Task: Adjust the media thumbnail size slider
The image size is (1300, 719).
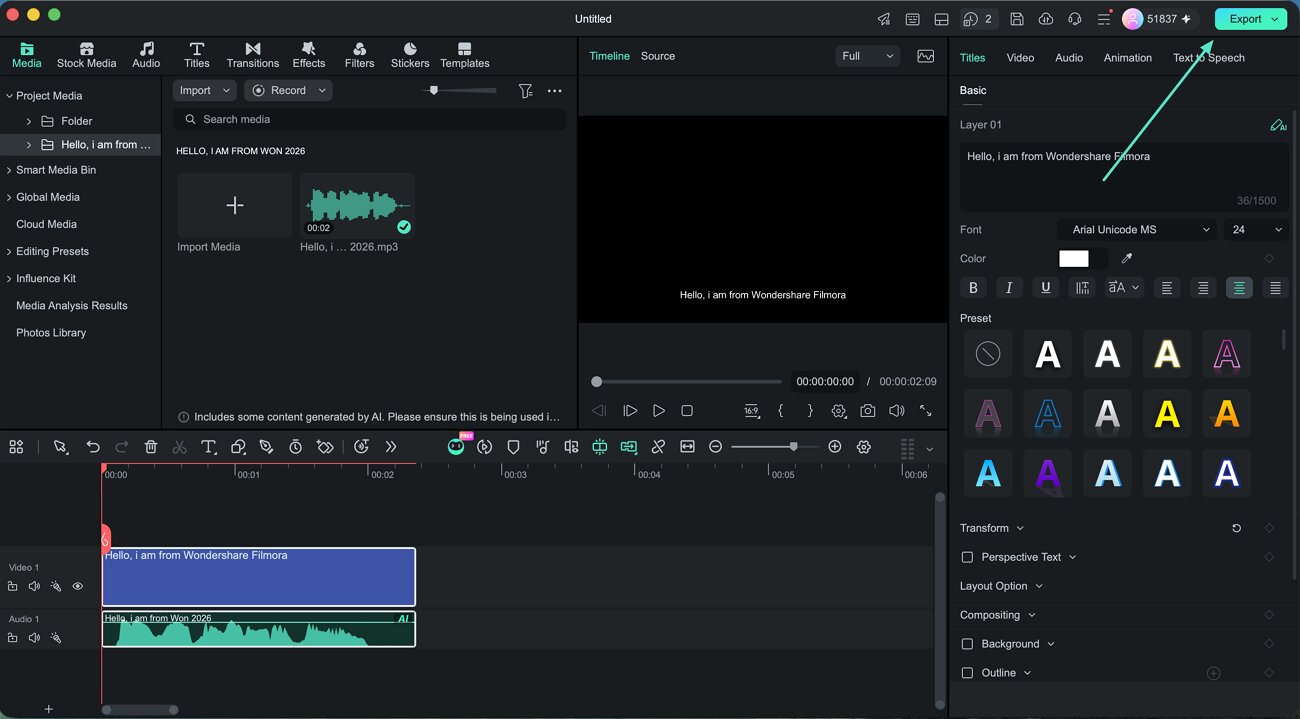Action: click(433, 90)
